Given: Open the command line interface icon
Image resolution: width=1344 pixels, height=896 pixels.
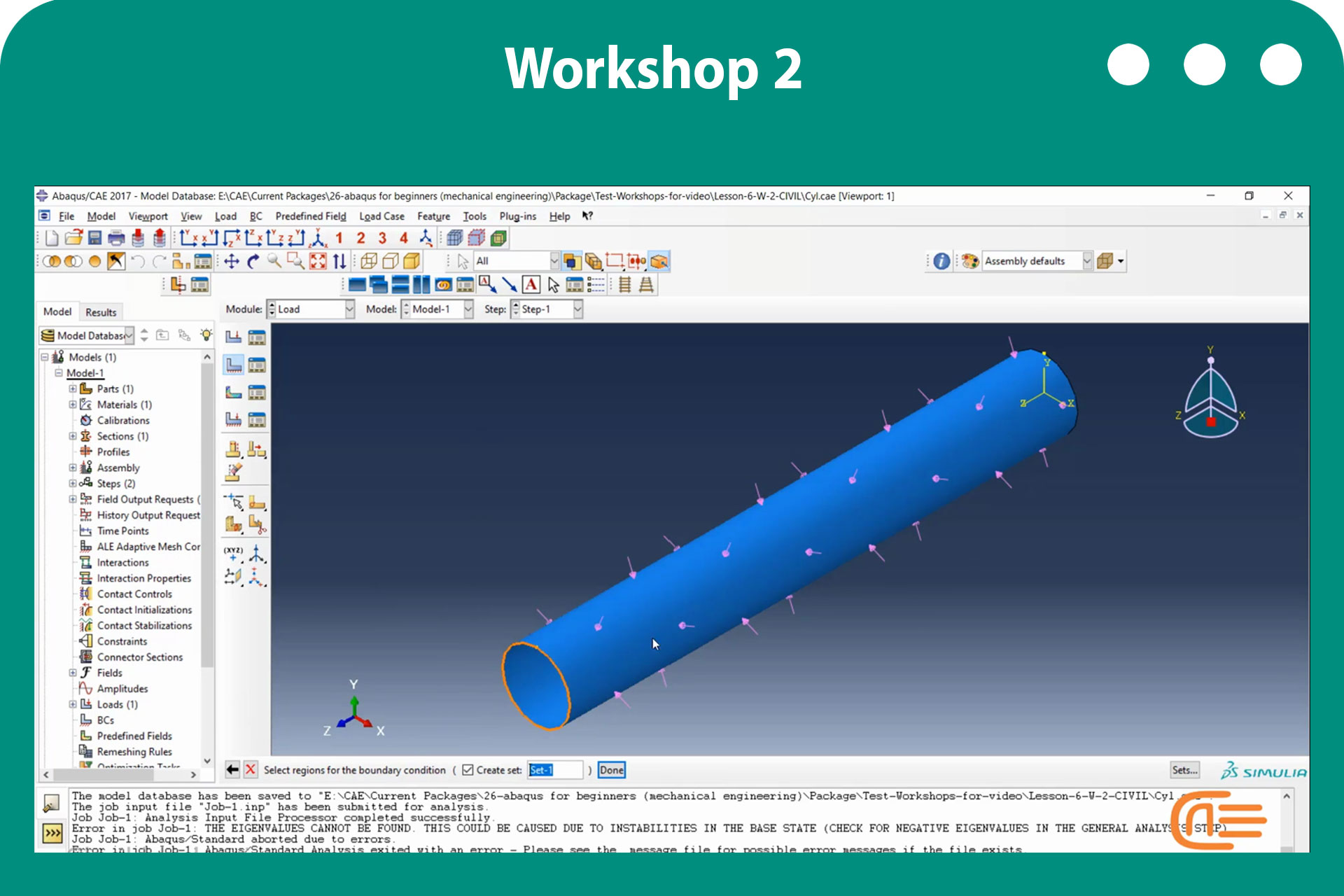Looking at the screenshot, I should click(x=52, y=833).
